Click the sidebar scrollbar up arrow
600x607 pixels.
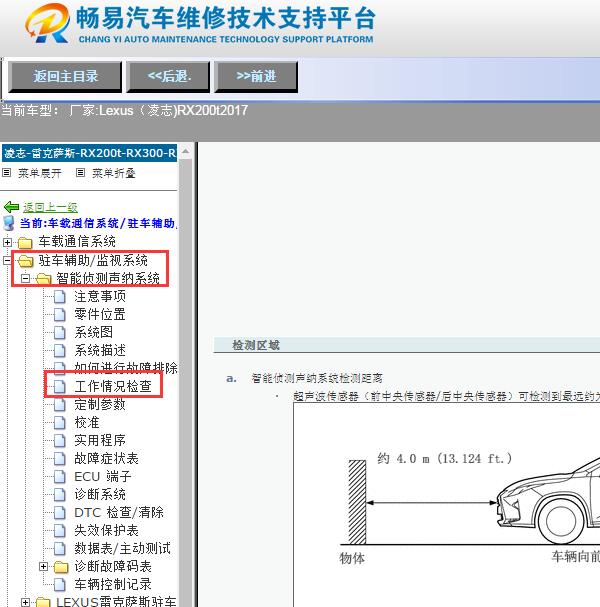coord(185,151)
